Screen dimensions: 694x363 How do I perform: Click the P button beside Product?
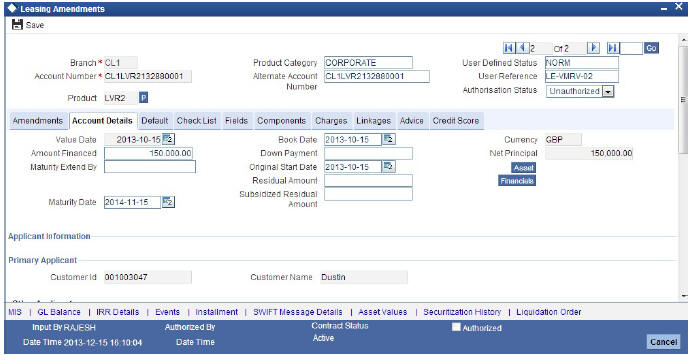[x=143, y=98]
